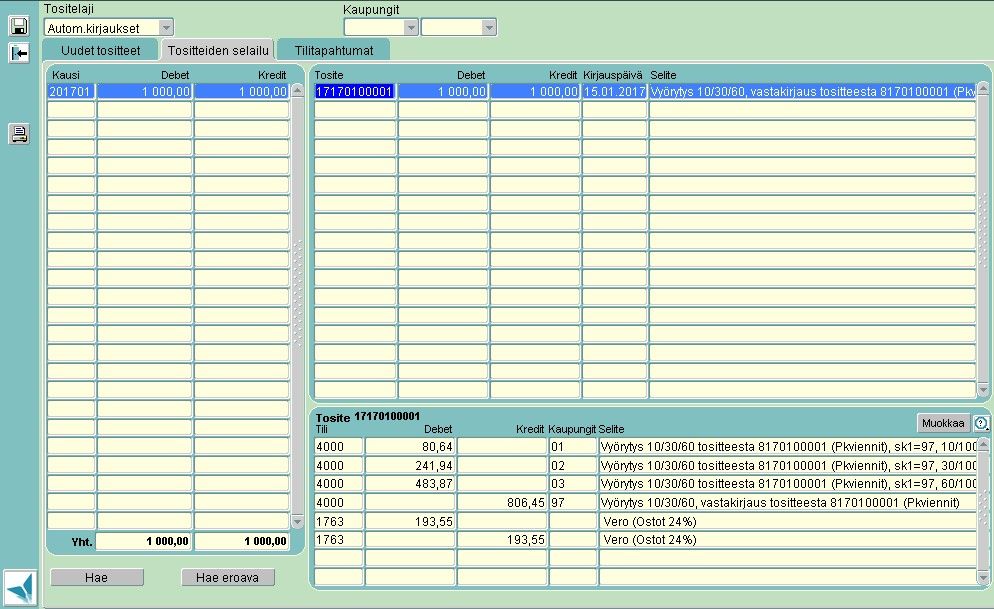Viewport: 994px width, 609px height.
Task: Click scroll up arrow of Tosite list
Action: coord(983,89)
